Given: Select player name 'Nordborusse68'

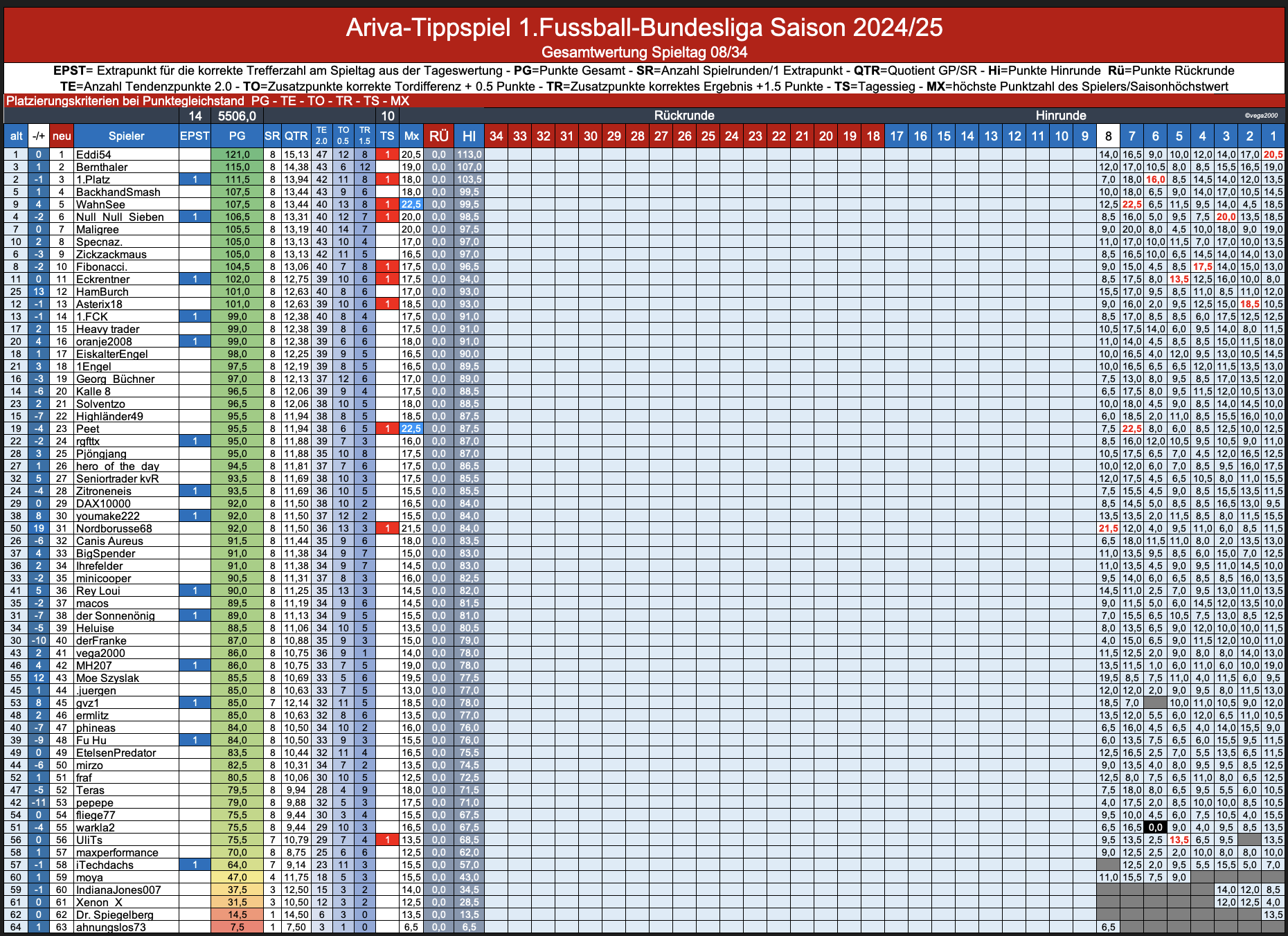Looking at the screenshot, I should coord(114,528).
